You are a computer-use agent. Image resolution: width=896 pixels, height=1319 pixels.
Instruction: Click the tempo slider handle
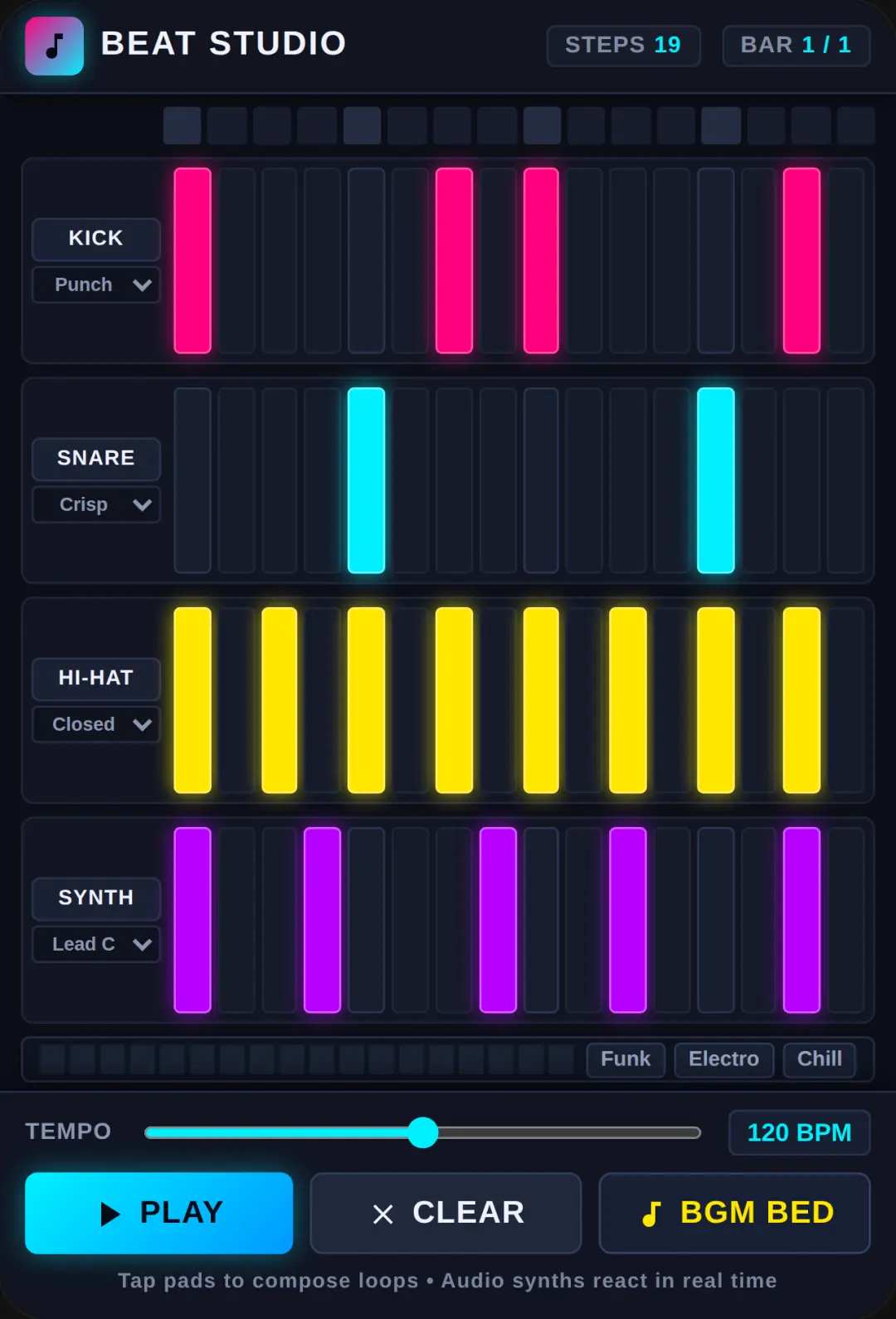coord(423,1132)
